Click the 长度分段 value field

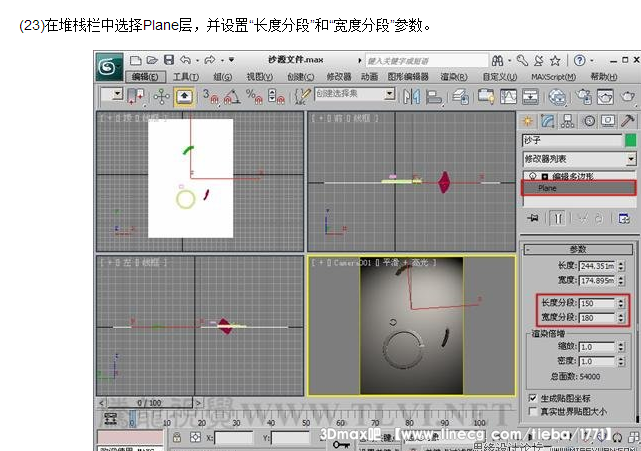(596, 303)
